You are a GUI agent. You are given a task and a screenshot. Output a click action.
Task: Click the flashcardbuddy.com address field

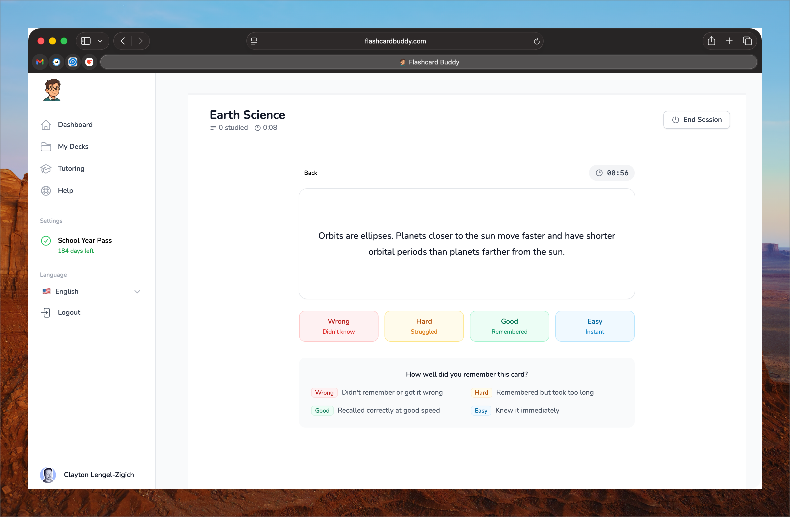click(395, 41)
